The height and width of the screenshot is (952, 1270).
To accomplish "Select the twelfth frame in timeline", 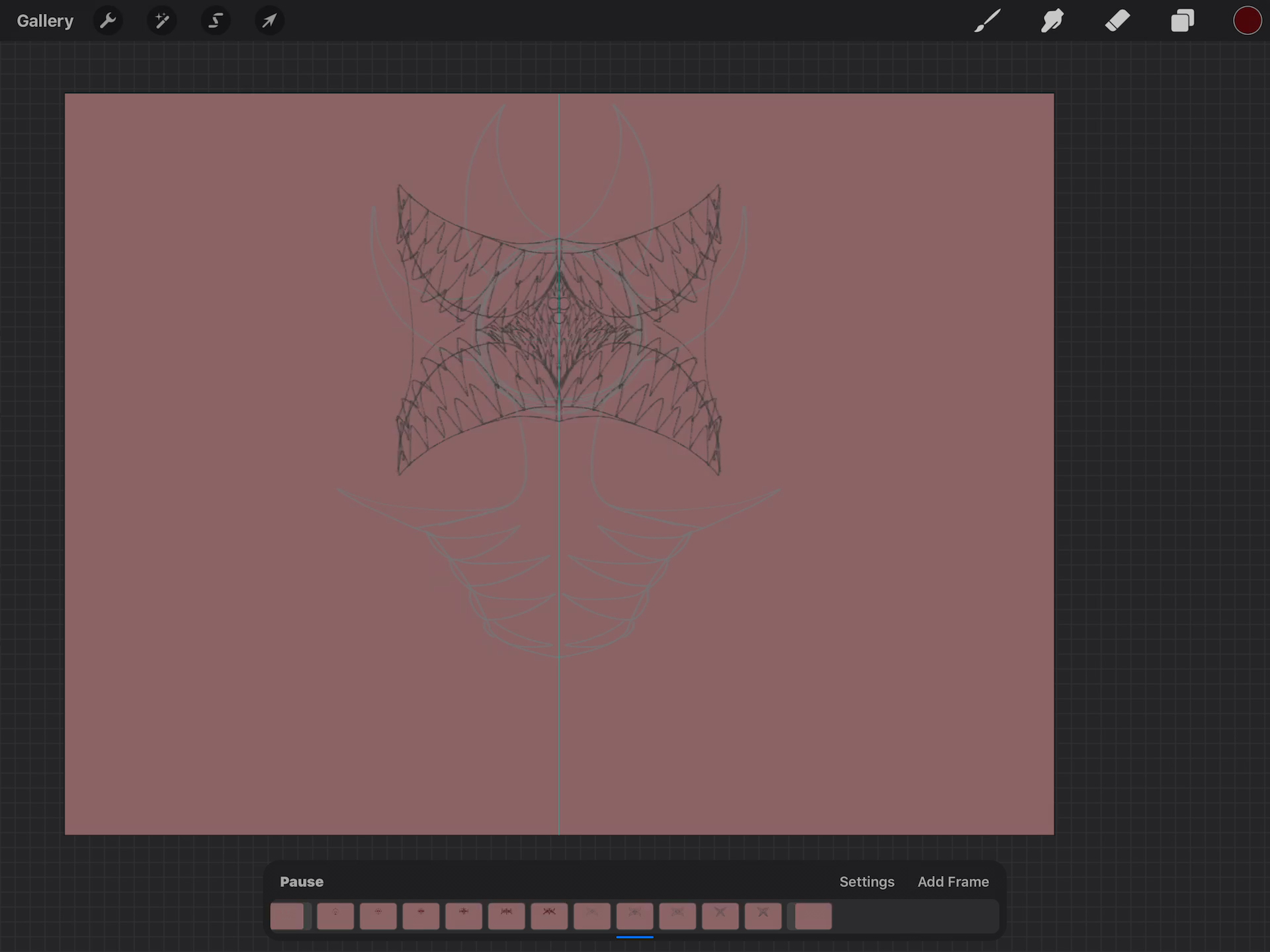I will tap(763, 916).
